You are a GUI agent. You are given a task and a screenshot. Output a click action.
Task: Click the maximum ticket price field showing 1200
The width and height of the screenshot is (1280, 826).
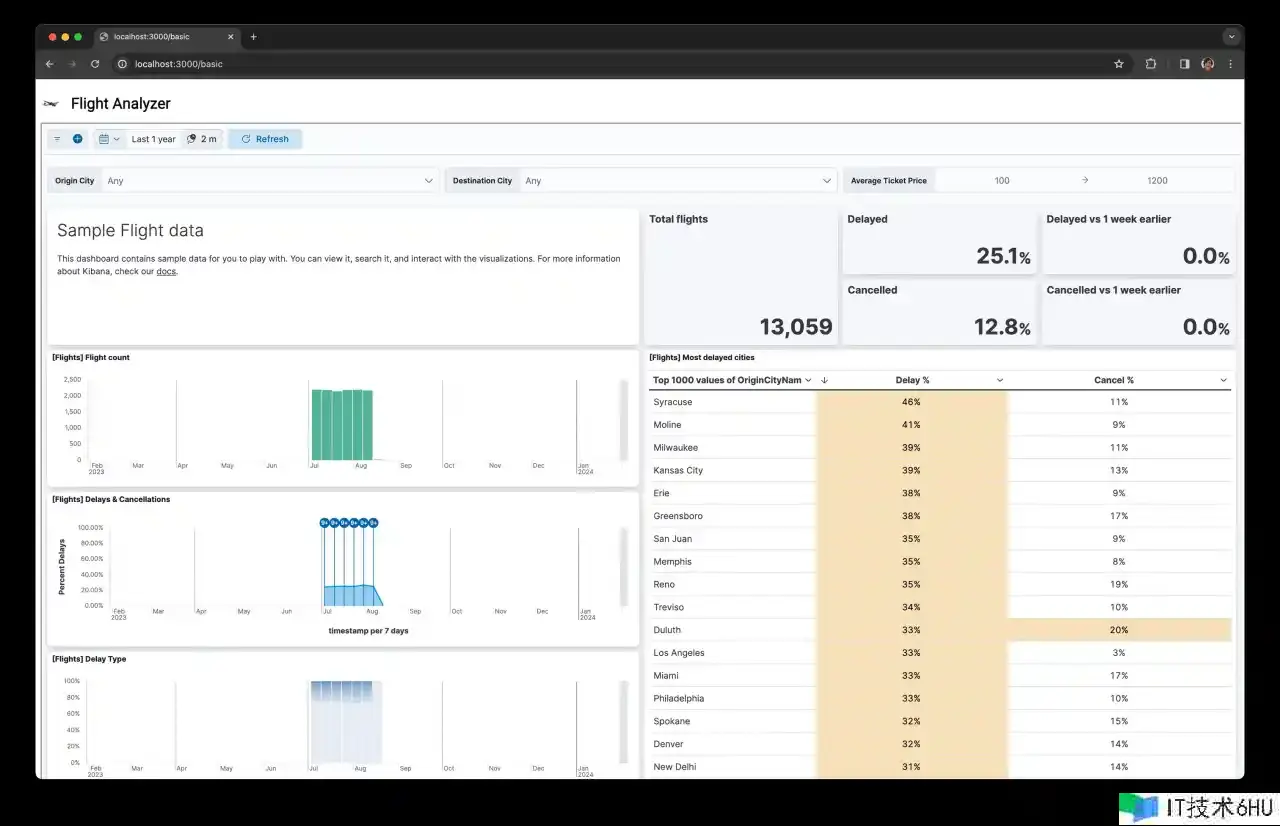[1157, 181]
